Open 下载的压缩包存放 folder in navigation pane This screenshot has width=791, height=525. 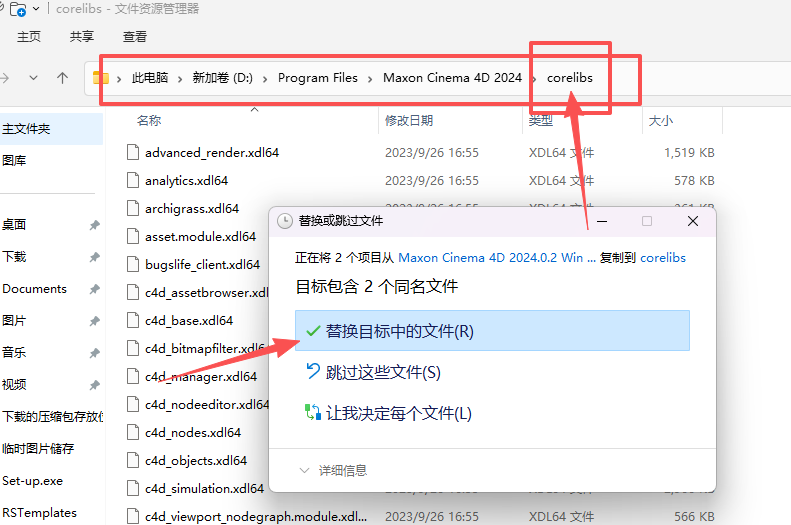pos(52,417)
